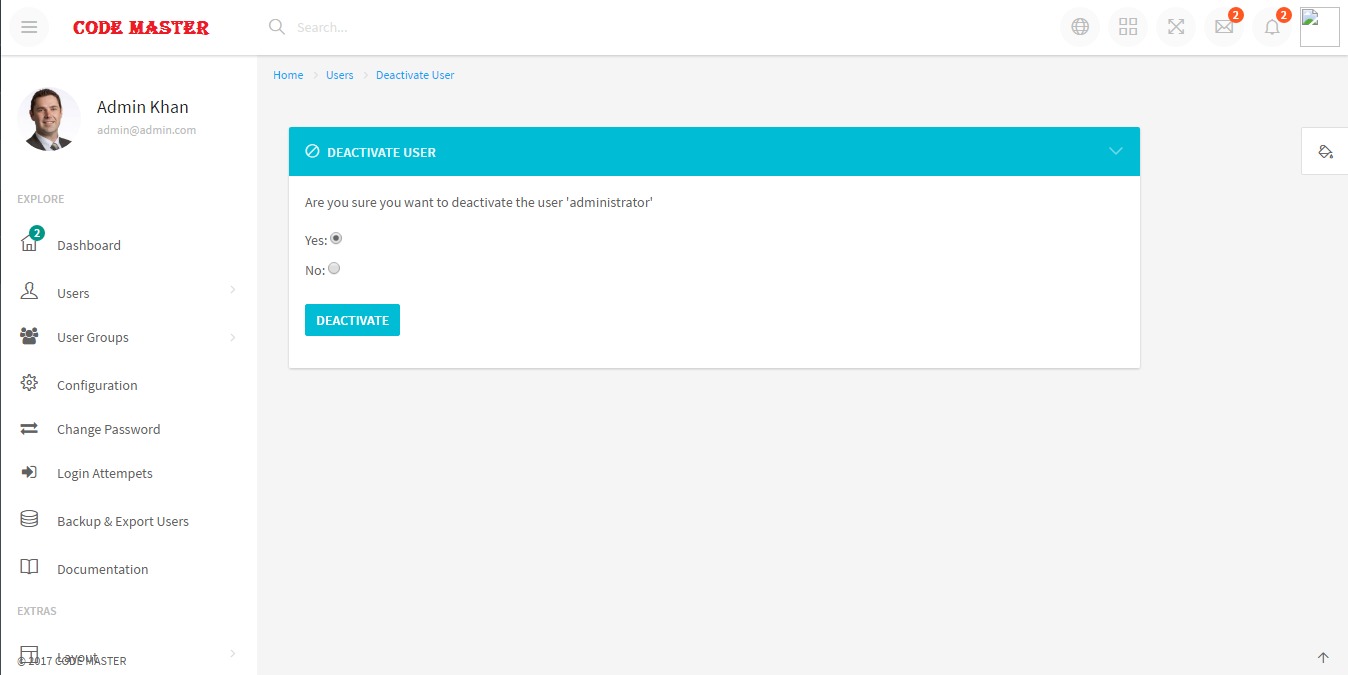Collapse the sidebar with the hamburger icon

(x=28, y=27)
